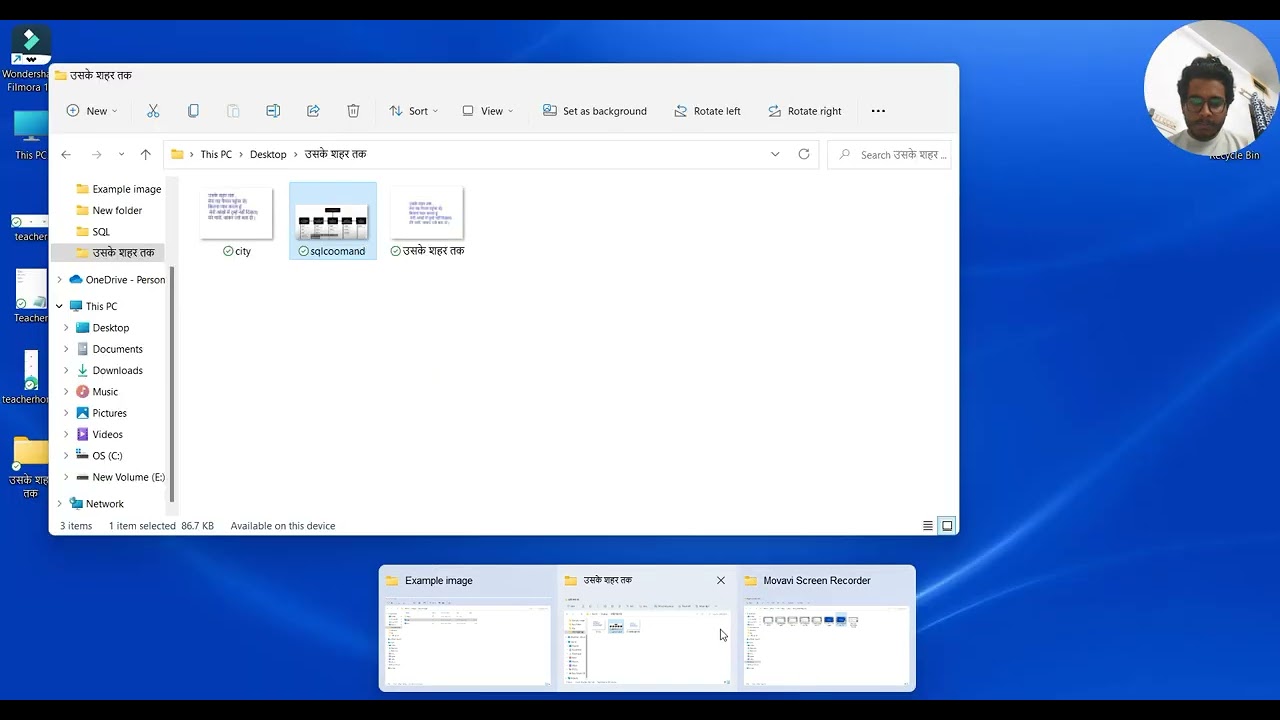Expand the OS (C:) drive node
This screenshot has width=1280, height=720.
pyautogui.click(x=66, y=456)
